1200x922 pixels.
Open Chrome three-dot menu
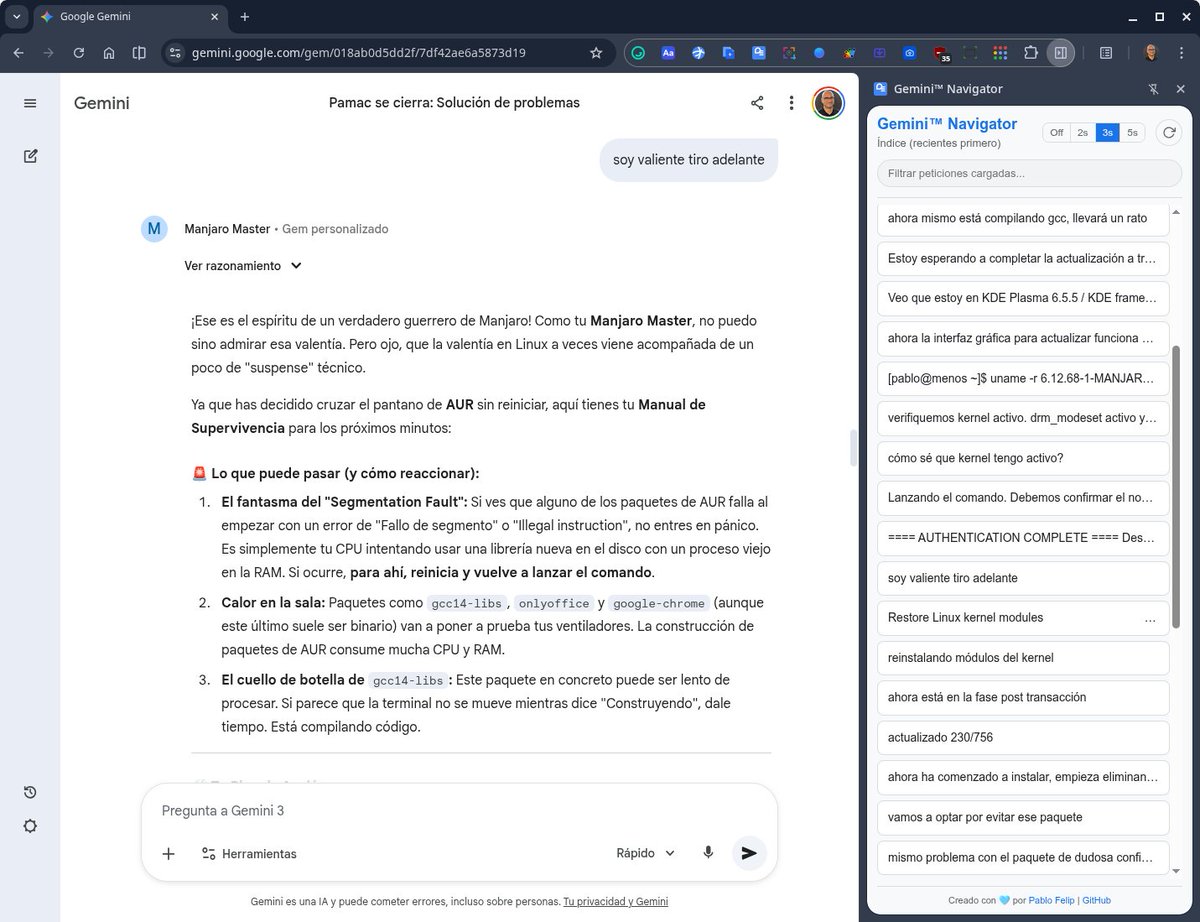[1181, 53]
